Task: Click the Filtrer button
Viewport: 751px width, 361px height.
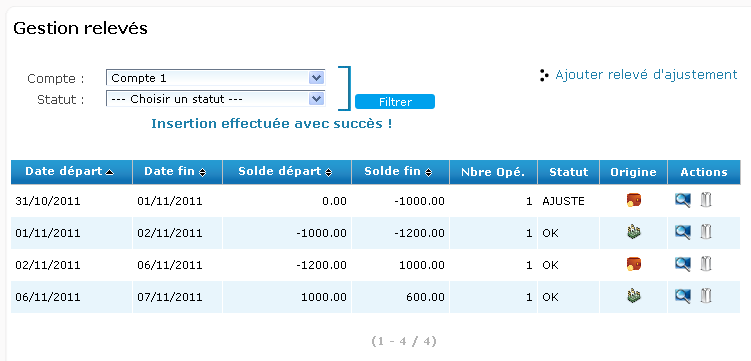Action: [395, 102]
